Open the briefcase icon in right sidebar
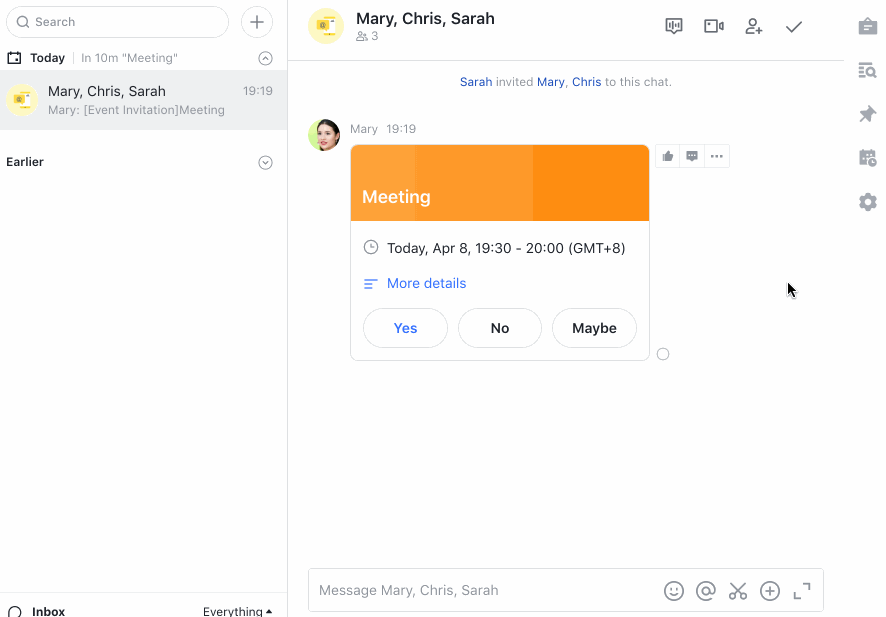The height and width of the screenshot is (617, 886). pyautogui.click(x=867, y=26)
